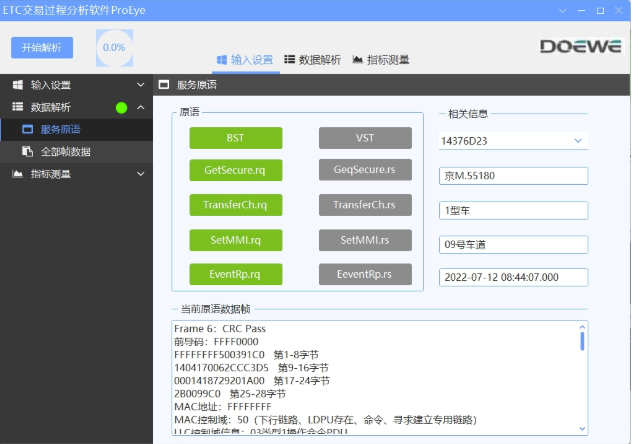Image resolution: width=633 pixels, height=444 pixels.
Task: Expand the 输入设置 sidebar section
Action: pyautogui.click(x=140, y=86)
